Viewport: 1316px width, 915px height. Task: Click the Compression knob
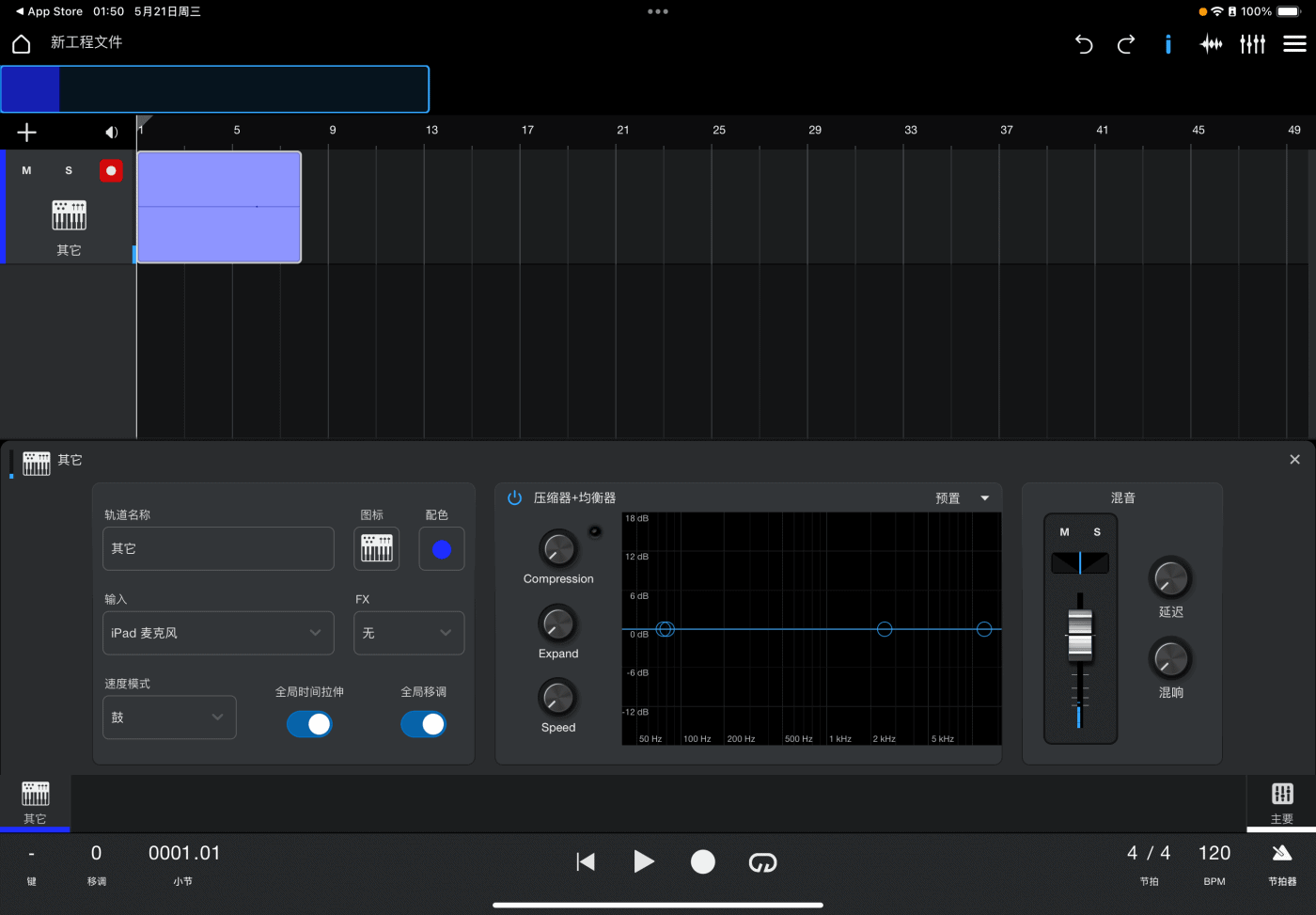coord(558,548)
